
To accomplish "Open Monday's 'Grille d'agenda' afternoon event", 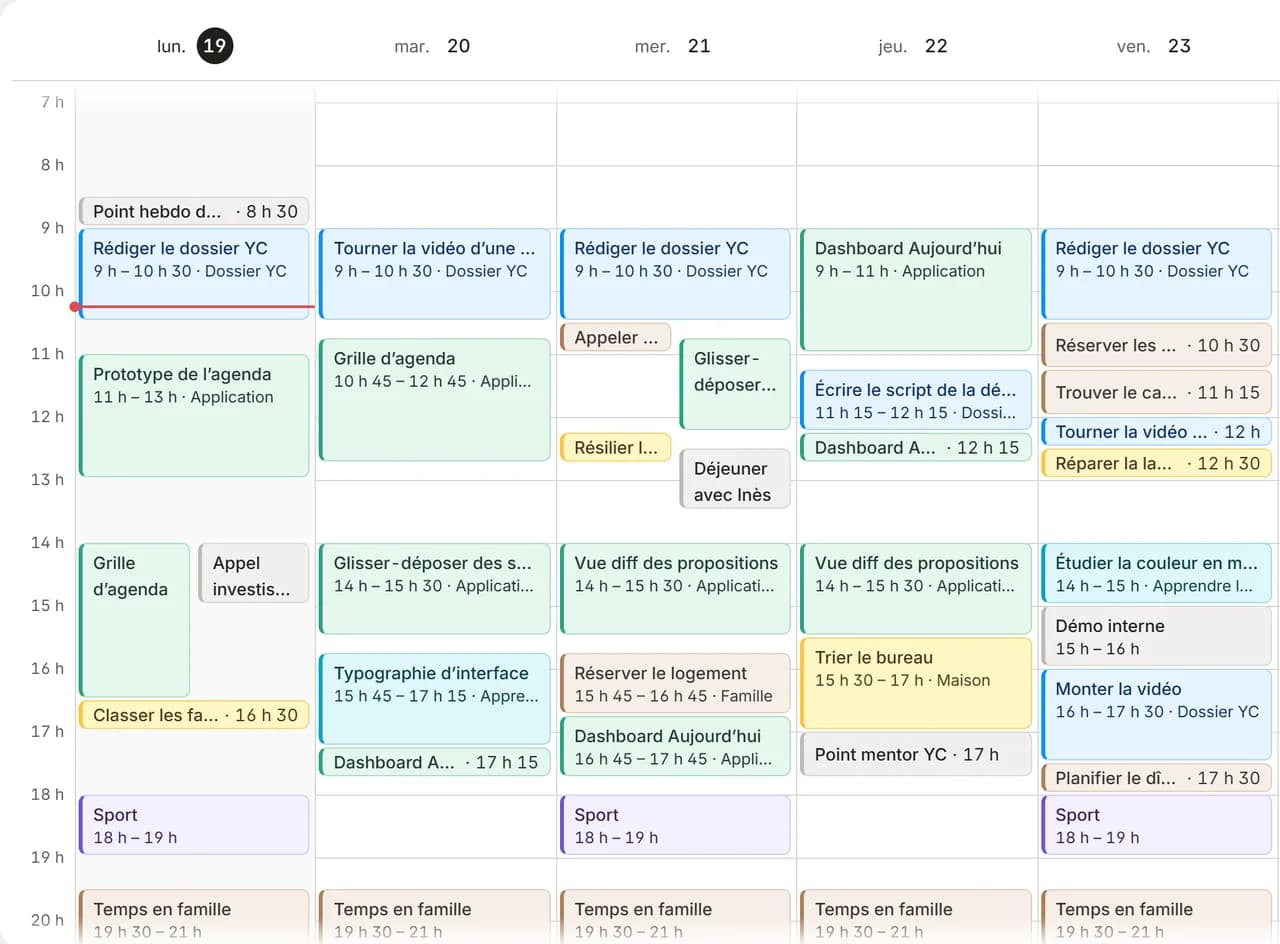I will pos(134,620).
